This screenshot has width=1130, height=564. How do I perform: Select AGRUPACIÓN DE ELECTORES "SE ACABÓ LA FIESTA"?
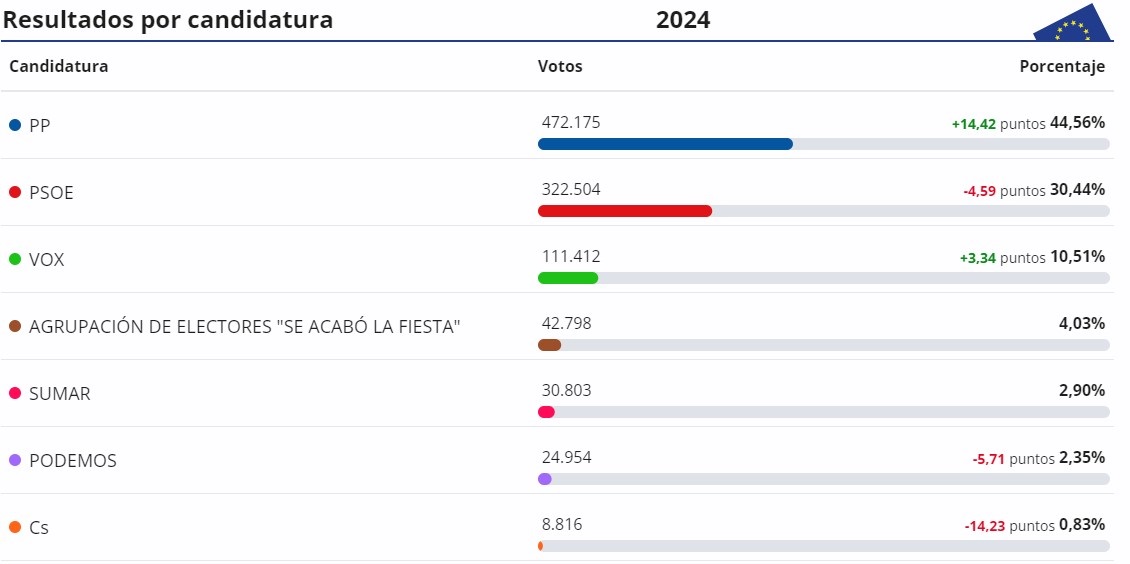click(244, 327)
